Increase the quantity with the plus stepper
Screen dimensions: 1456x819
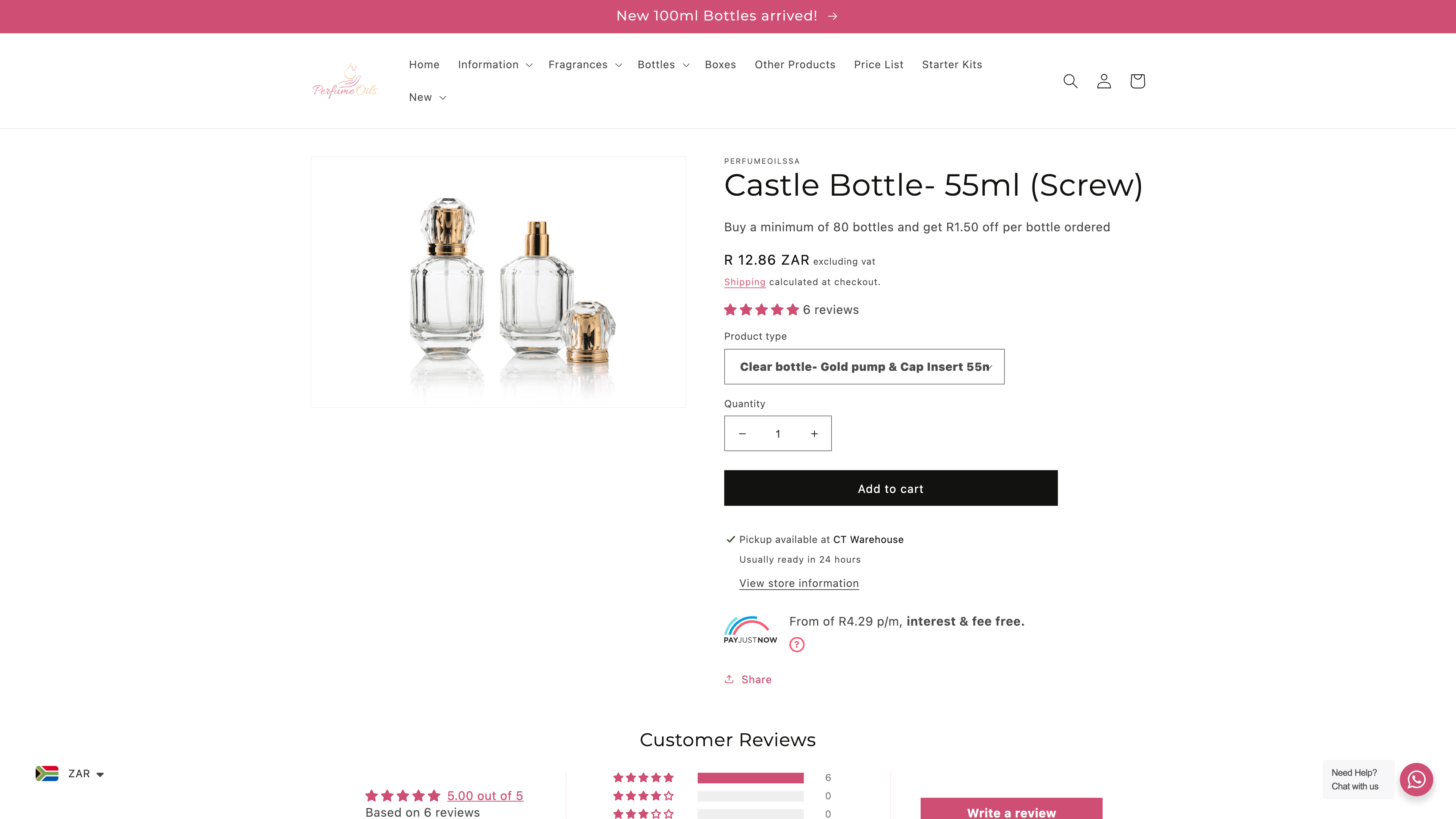click(814, 433)
